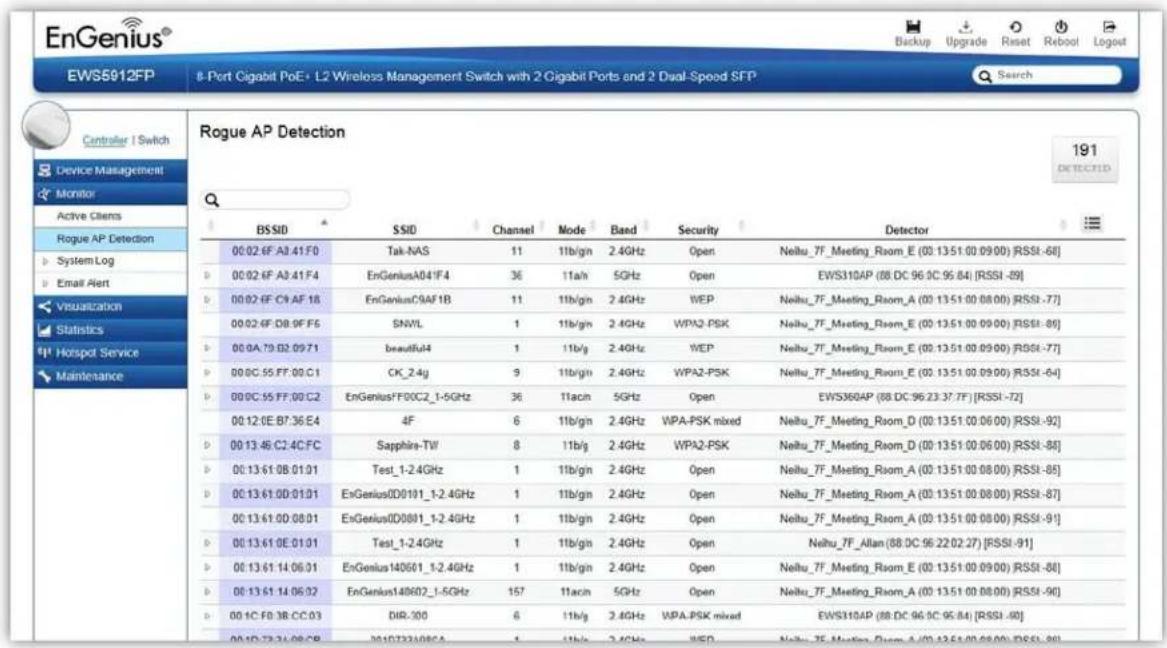Collapse the Monitor menu section

(x=110, y=193)
